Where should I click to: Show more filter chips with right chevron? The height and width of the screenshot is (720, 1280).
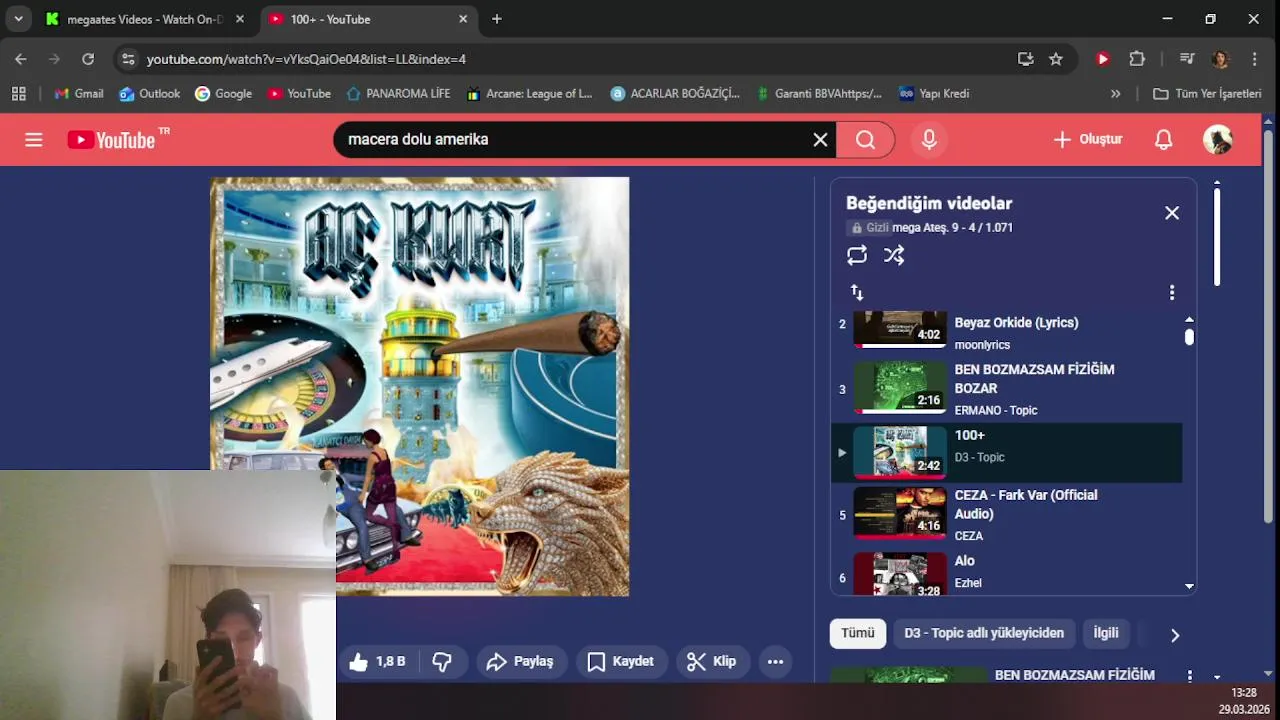[1175, 635]
